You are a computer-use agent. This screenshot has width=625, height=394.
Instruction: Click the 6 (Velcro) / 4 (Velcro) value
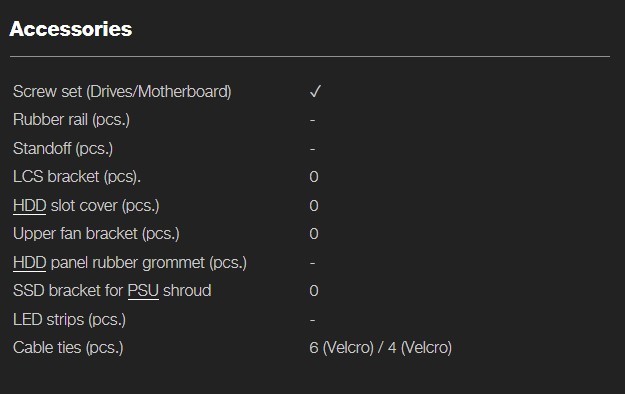point(381,348)
